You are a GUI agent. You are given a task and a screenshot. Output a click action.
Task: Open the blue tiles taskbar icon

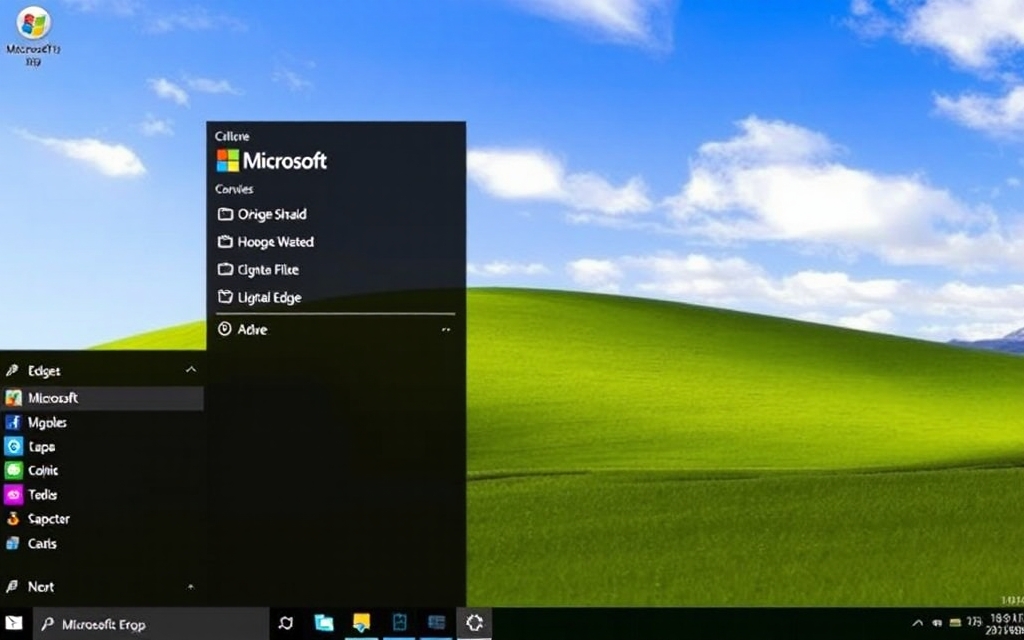(x=436, y=623)
